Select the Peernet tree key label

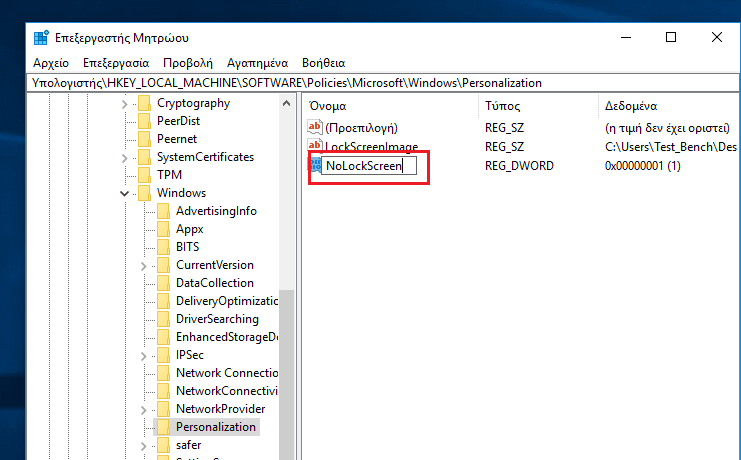(x=177, y=139)
